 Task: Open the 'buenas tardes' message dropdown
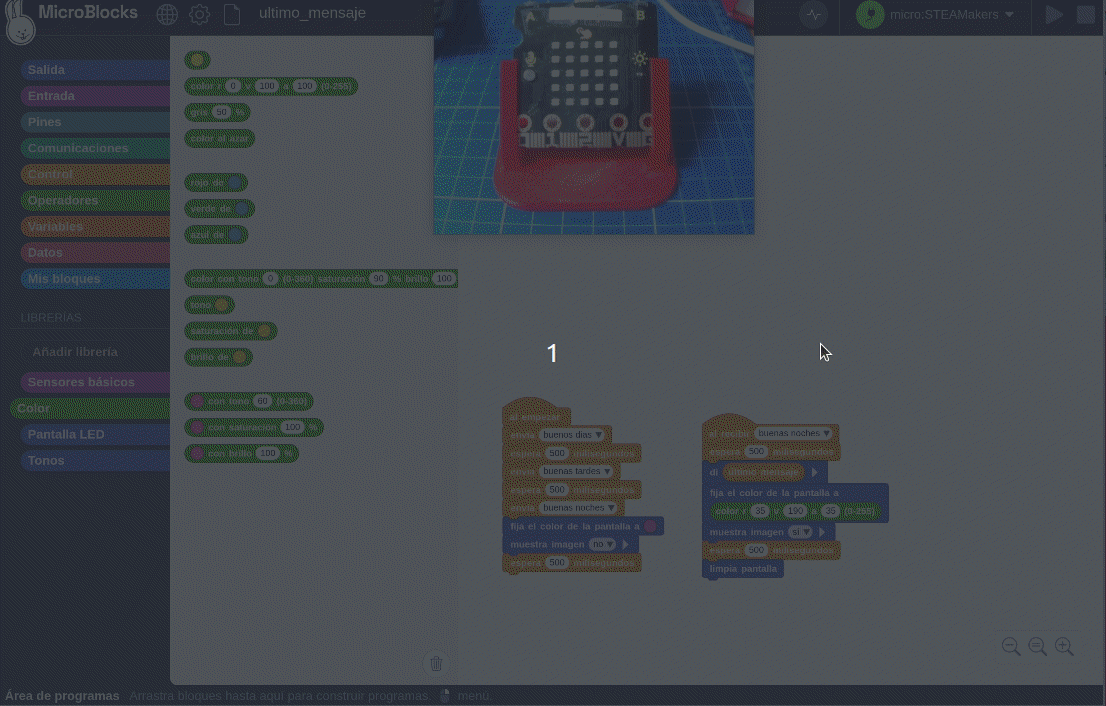click(576, 471)
